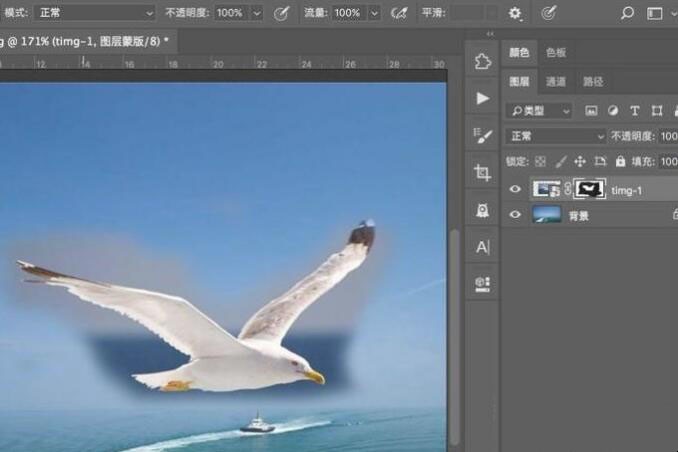Viewport: 678px width, 452px height.
Task: Hide the timg-1 layer with eye icon
Action: (517, 188)
